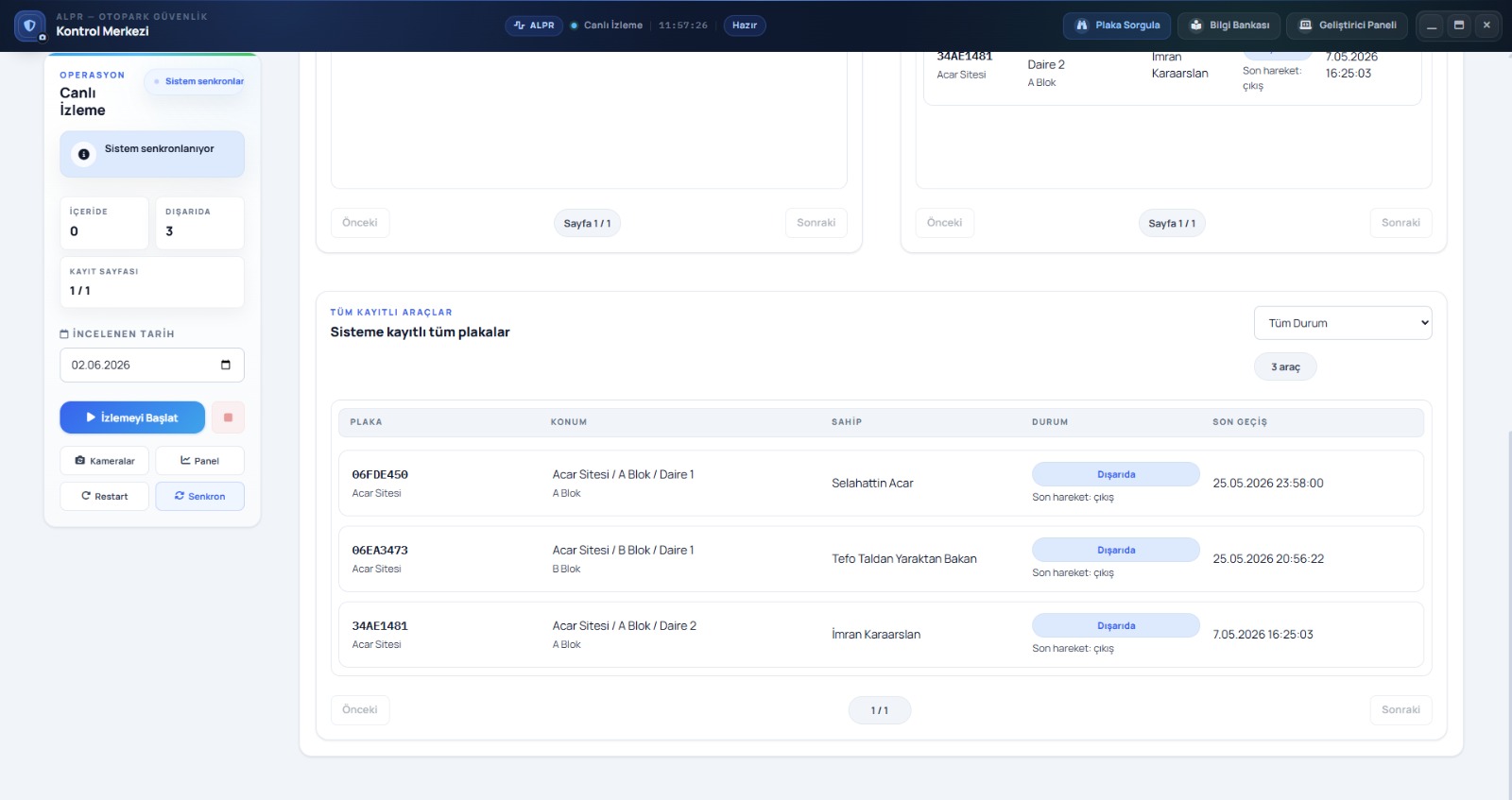Click Önceki in right upper panel
This screenshot has height=800, width=1512.
[x=944, y=223]
